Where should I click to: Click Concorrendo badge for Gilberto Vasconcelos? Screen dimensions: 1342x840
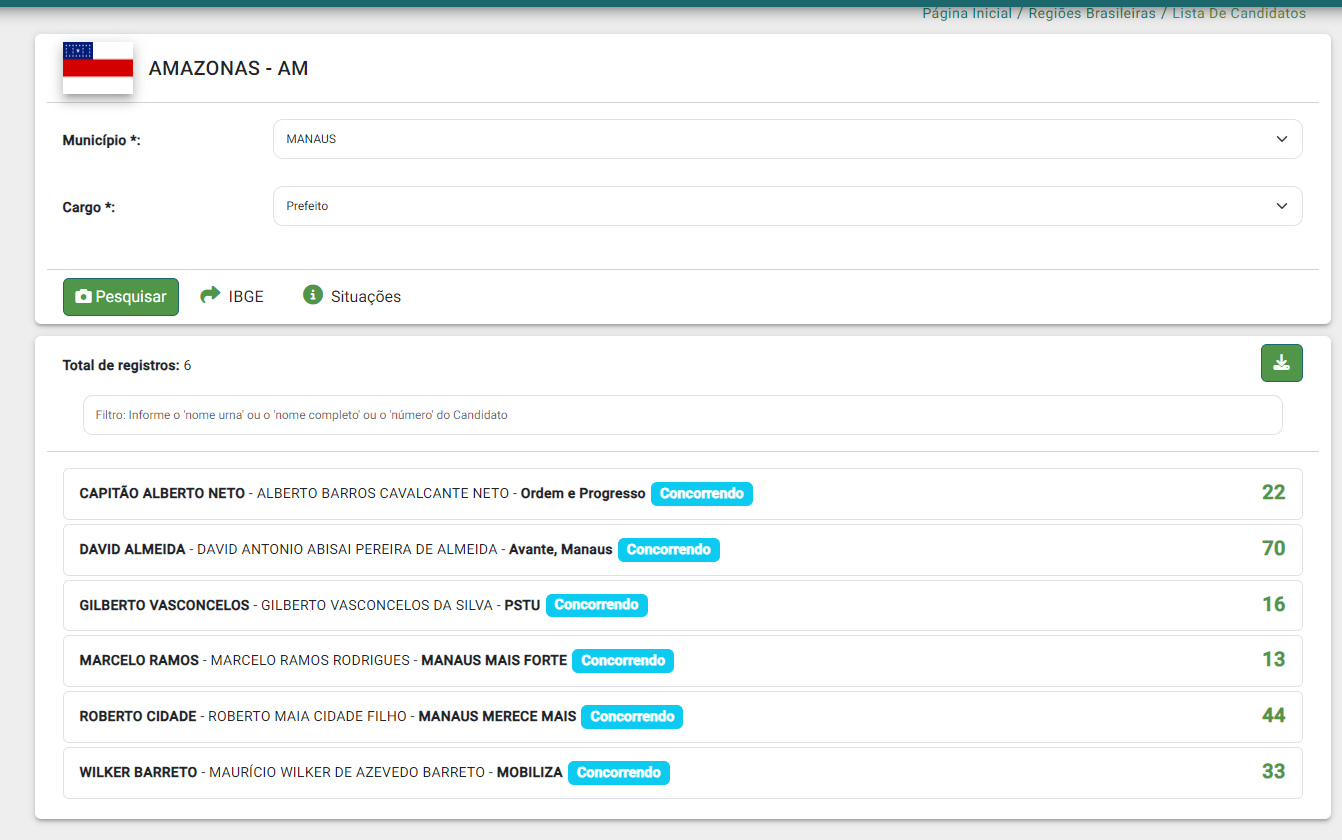click(597, 605)
